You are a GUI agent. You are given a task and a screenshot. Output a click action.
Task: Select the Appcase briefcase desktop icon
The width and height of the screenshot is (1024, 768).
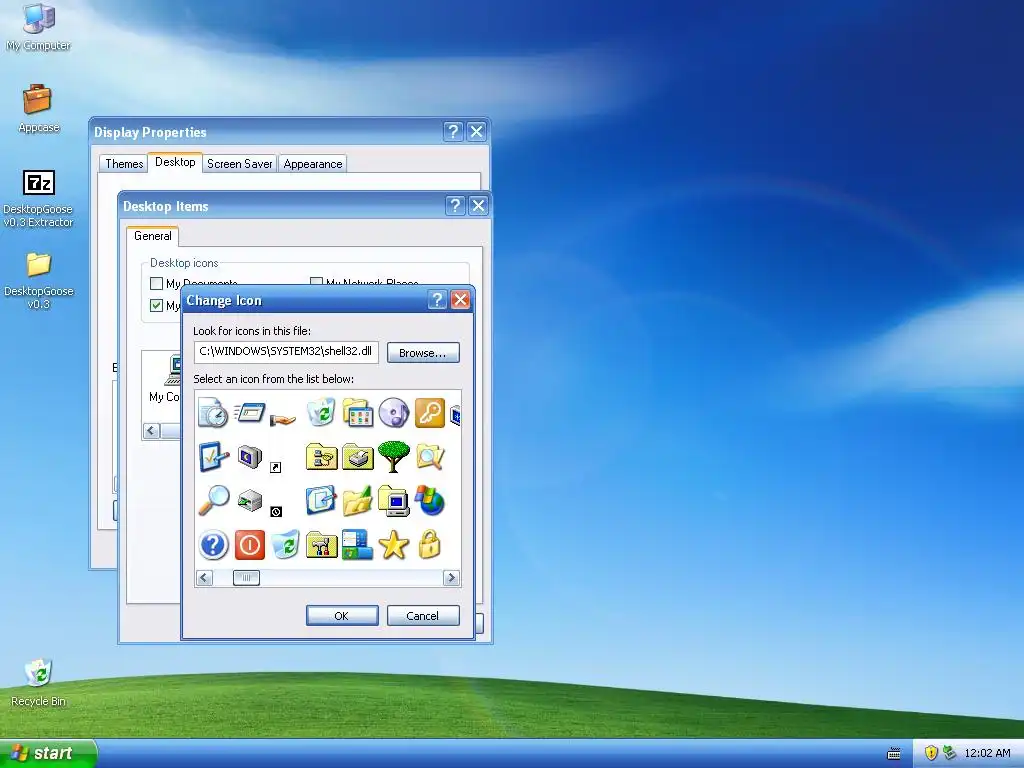[39, 108]
